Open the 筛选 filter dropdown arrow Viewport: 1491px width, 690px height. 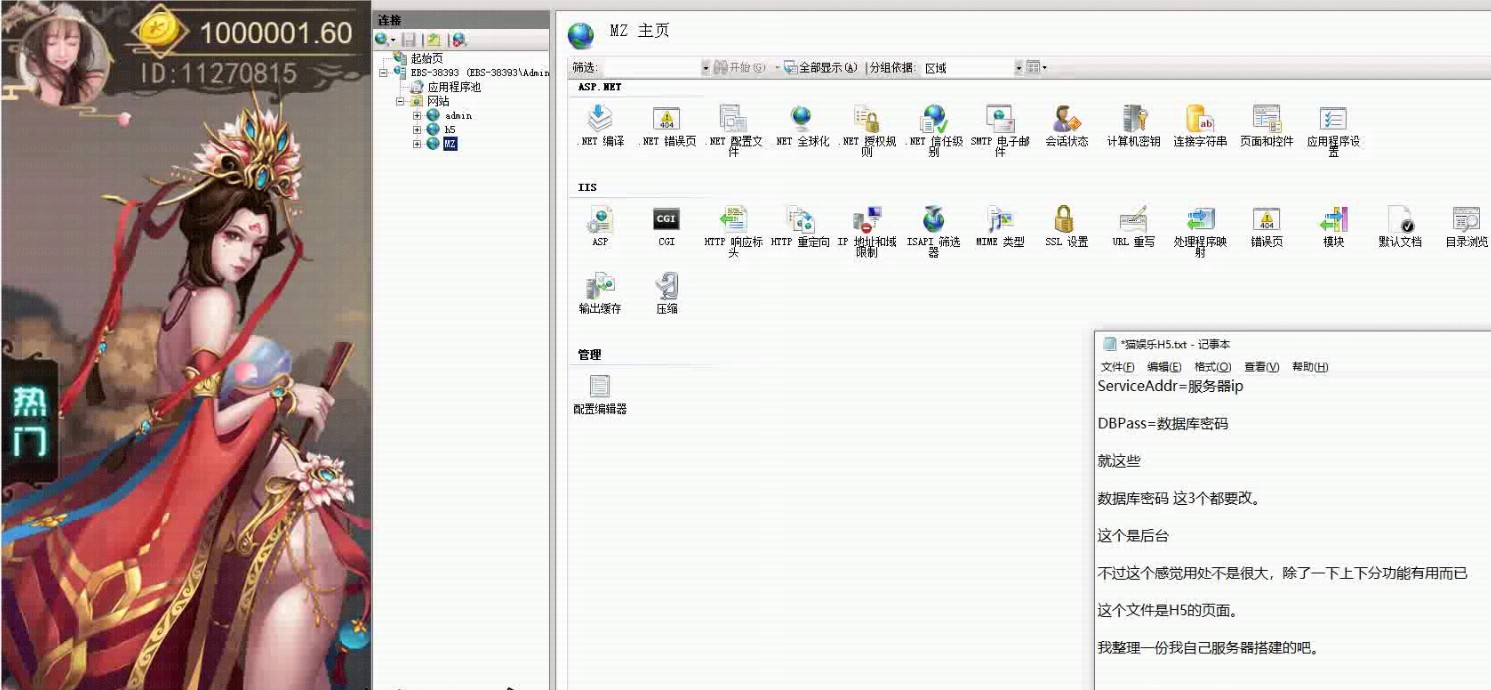[x=705, y=68]
